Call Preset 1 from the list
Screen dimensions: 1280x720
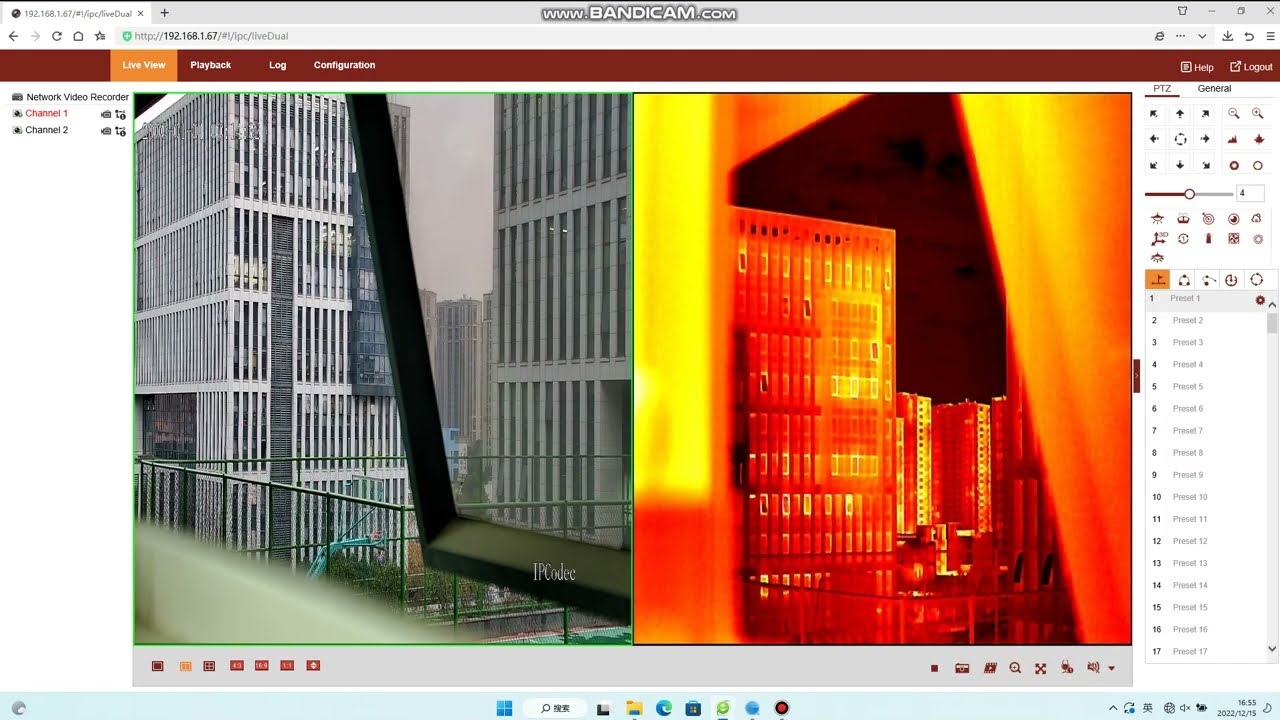pos(1186,299)
